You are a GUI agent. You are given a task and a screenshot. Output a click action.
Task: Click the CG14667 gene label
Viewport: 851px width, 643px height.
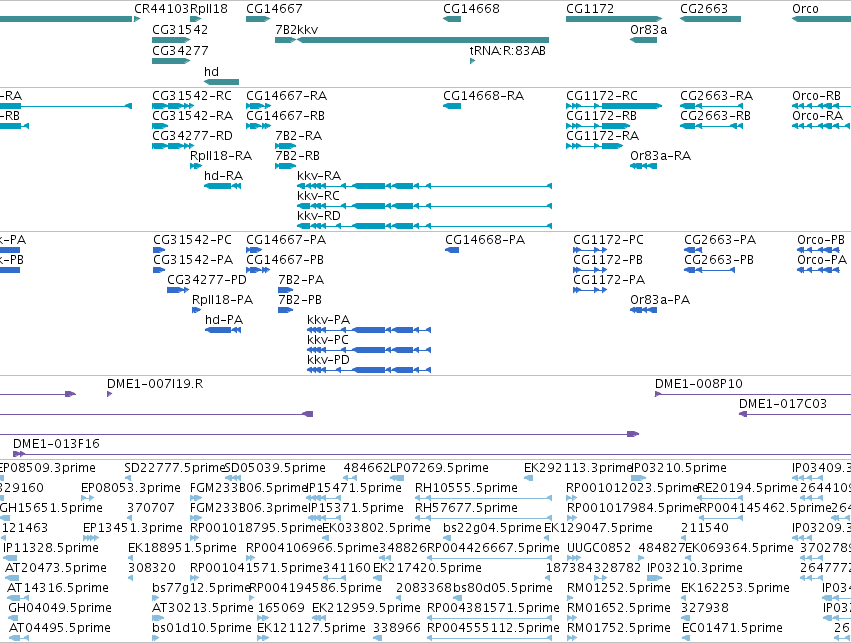click(274, 9)
